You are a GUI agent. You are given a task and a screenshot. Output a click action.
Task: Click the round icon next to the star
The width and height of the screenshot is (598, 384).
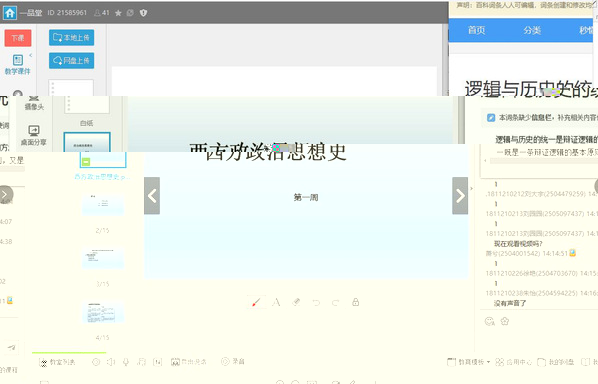pyautogui.click(x=130, y=13)
